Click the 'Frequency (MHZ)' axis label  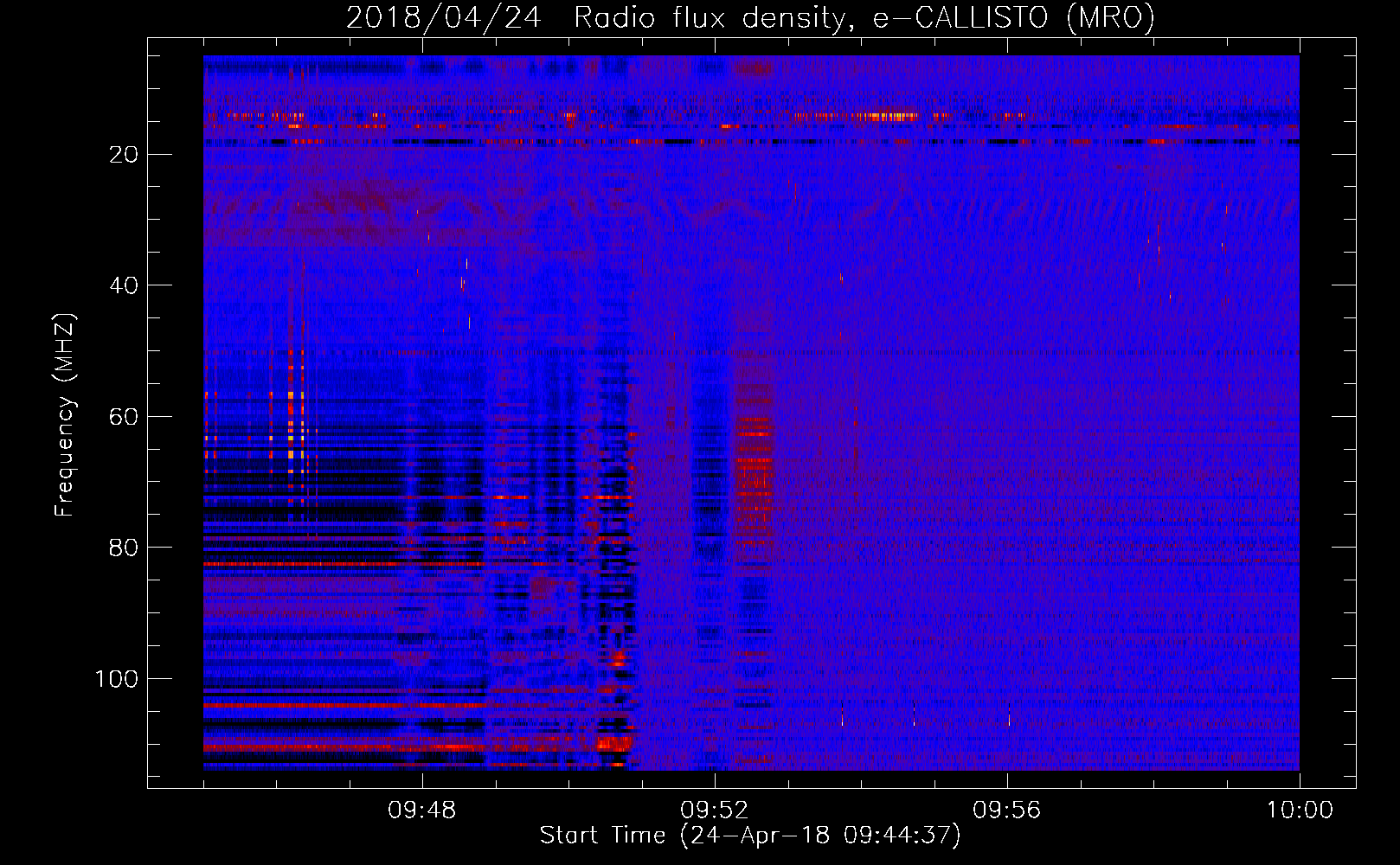65,415
